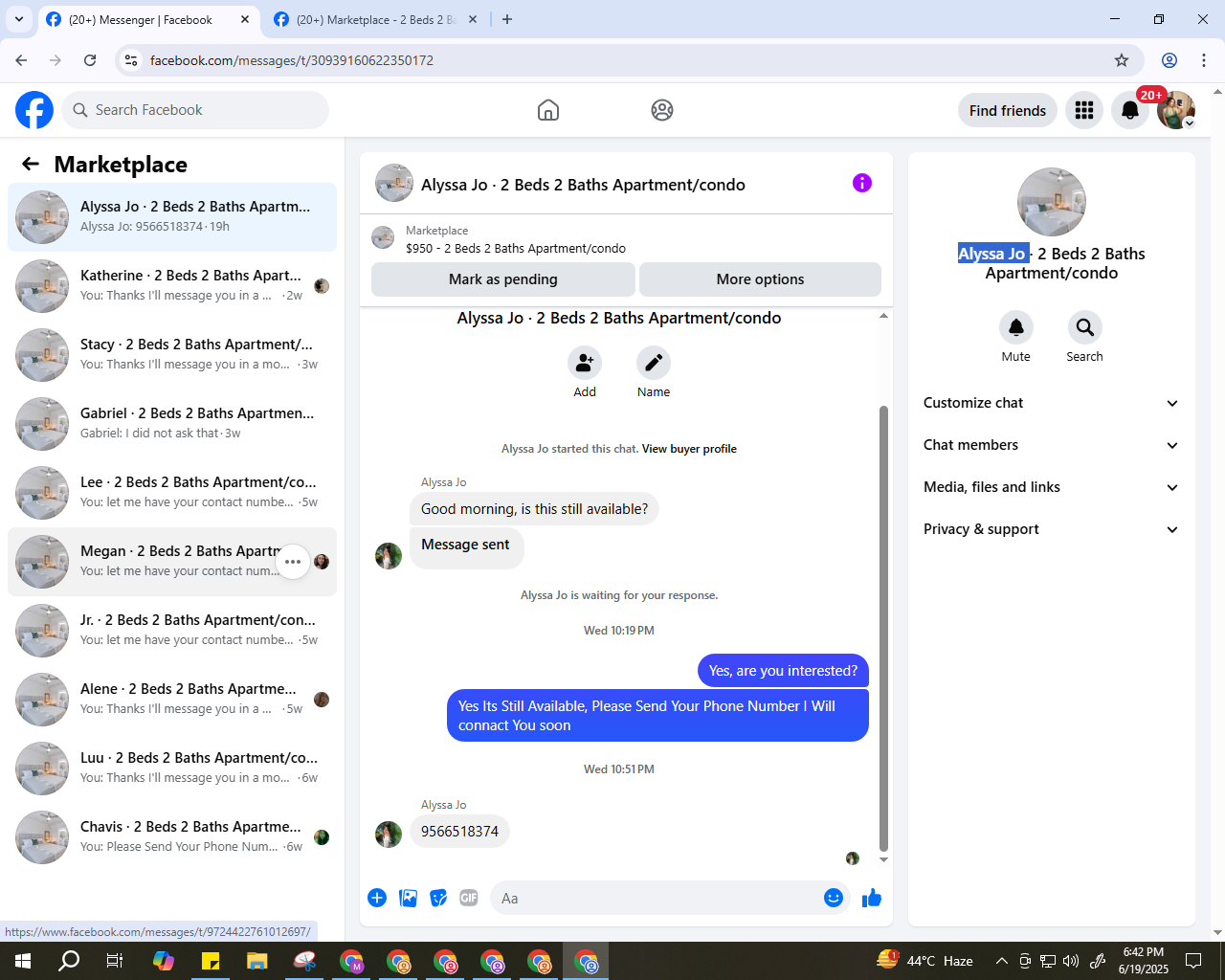The image size is (1225, 980).
Task: Open the Lee conversation
Action: pos(172,493)
